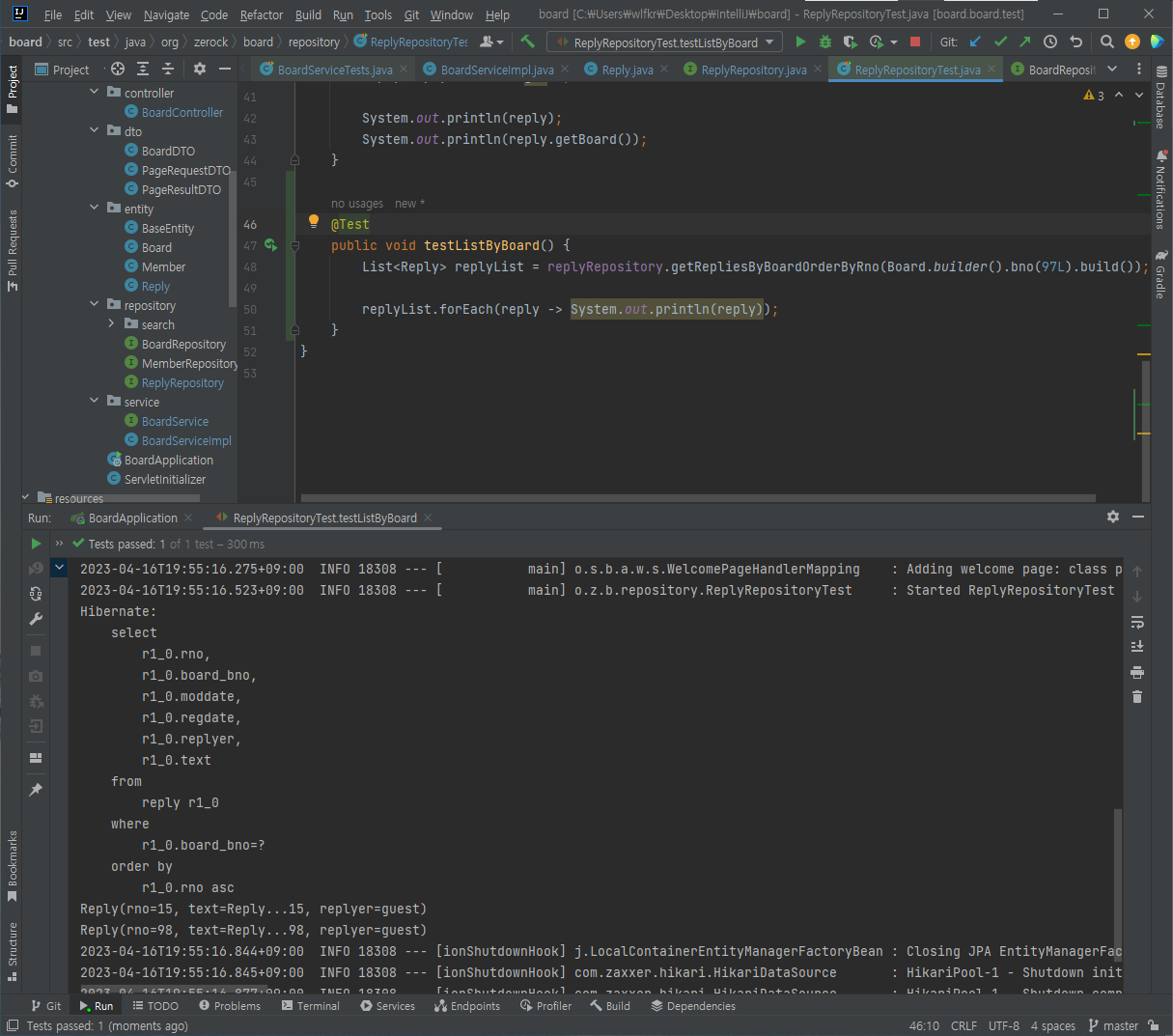Select ReplyRepository in the project tree
This screenshot has width=1173, height=1036.
[182, 382]
